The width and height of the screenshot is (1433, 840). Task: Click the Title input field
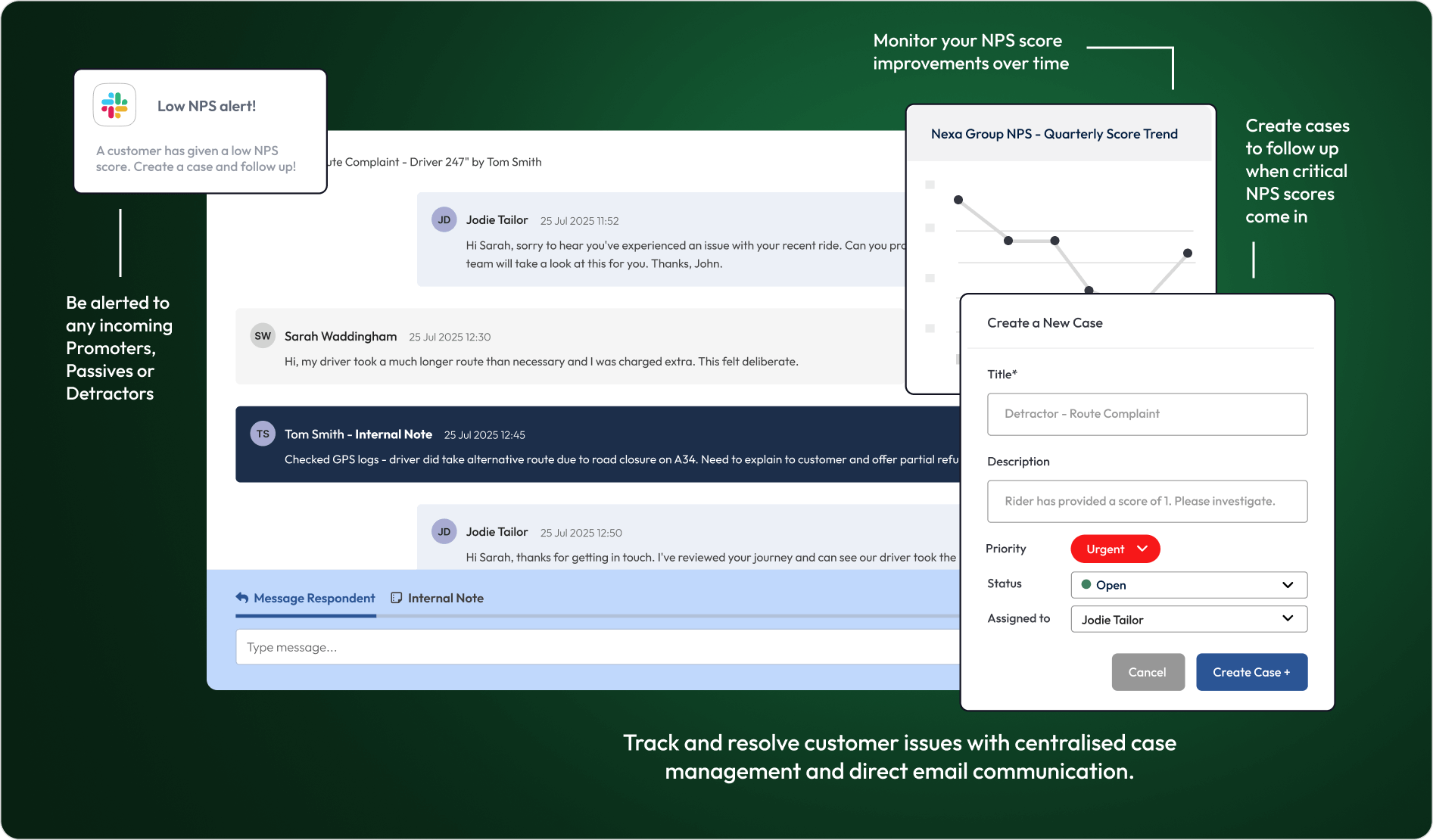point(1147,414)
